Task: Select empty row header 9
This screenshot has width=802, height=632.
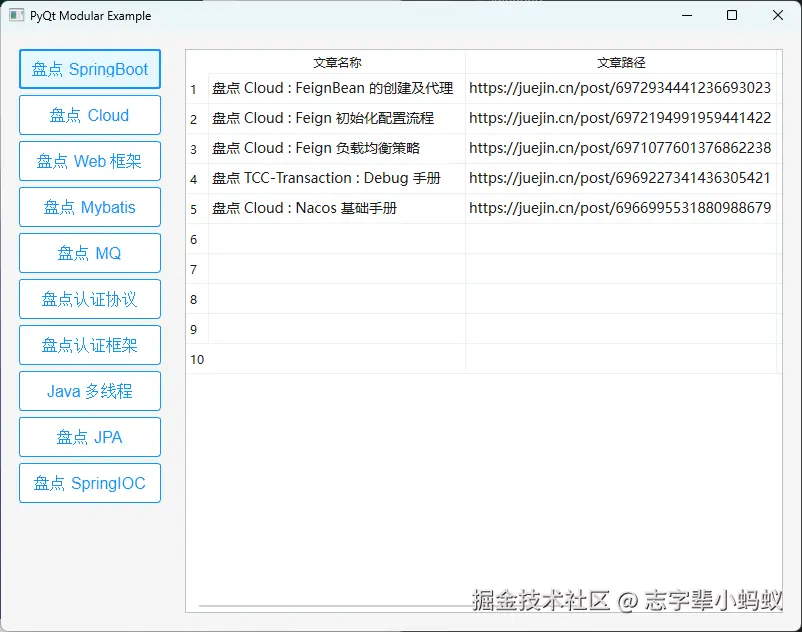Action: click(x=197, y=329)
